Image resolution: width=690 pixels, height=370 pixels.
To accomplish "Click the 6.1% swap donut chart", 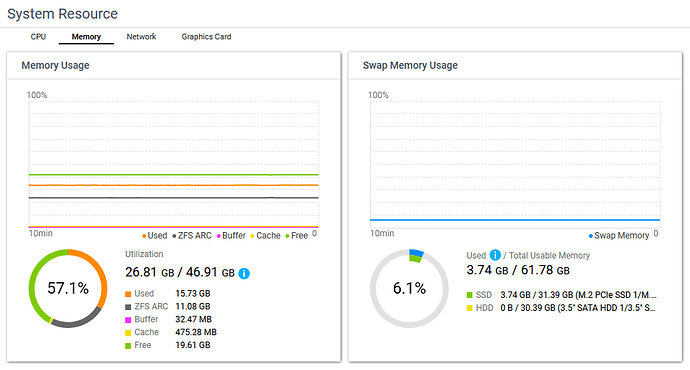I will tap(409, 289).
